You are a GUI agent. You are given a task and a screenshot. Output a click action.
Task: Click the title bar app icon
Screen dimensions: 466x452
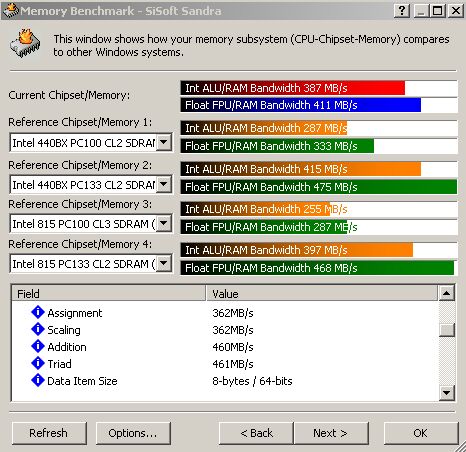point(10,10)
